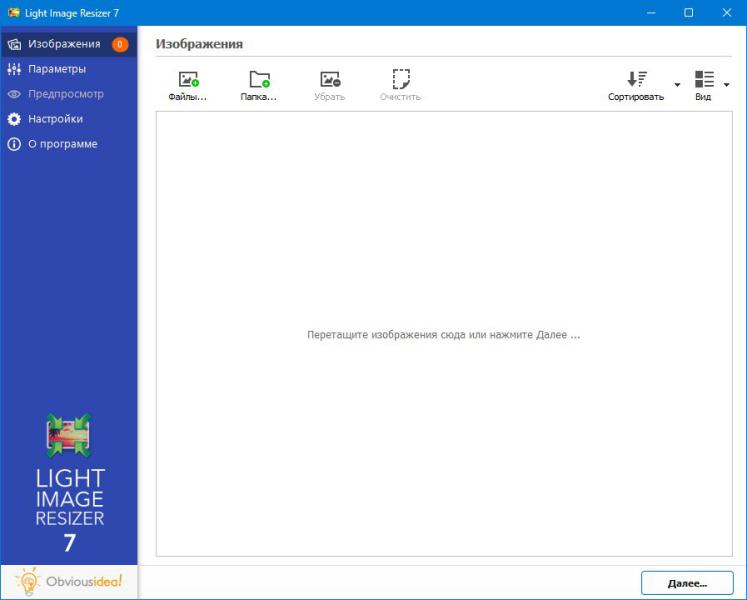Select Предпросмотр with the eye icon

coord(65,94)
